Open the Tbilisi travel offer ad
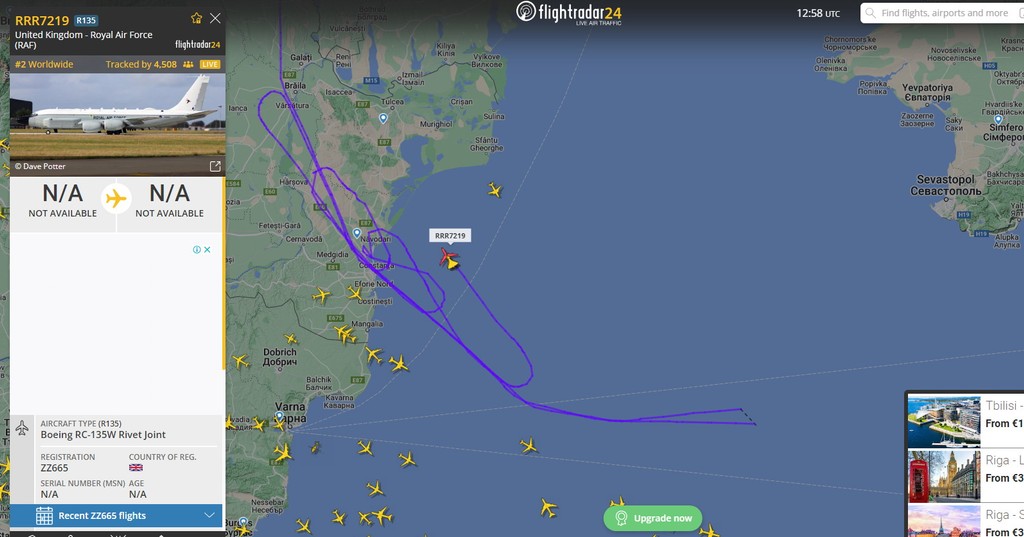Screen dimensions: 1024x537 (965, 420)
